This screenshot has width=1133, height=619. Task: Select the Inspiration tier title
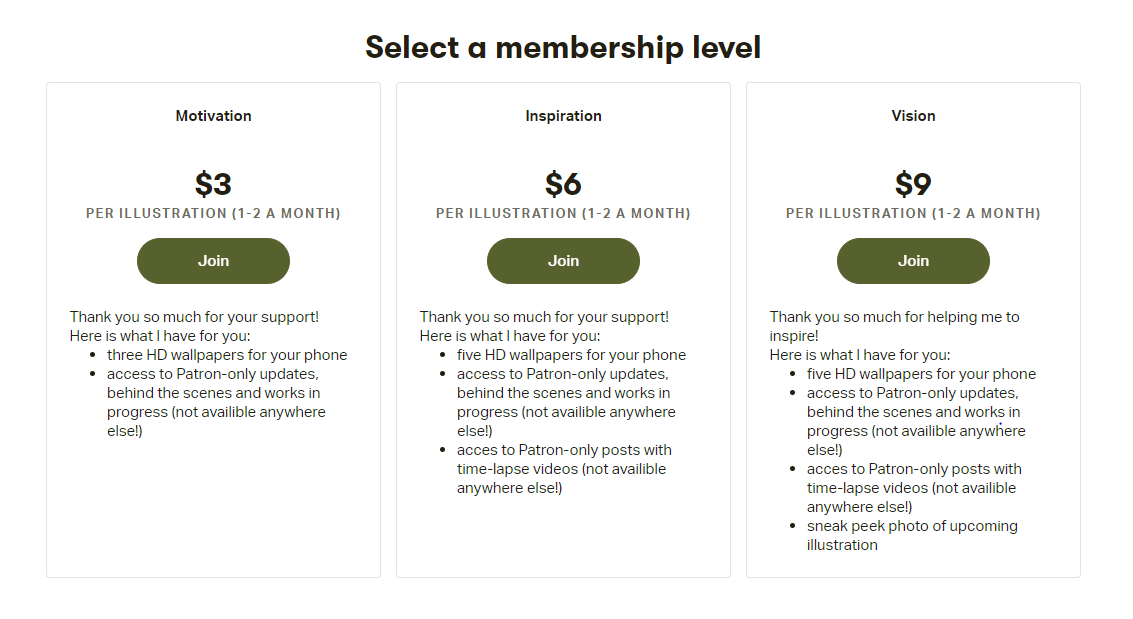(x=563, y=116)
